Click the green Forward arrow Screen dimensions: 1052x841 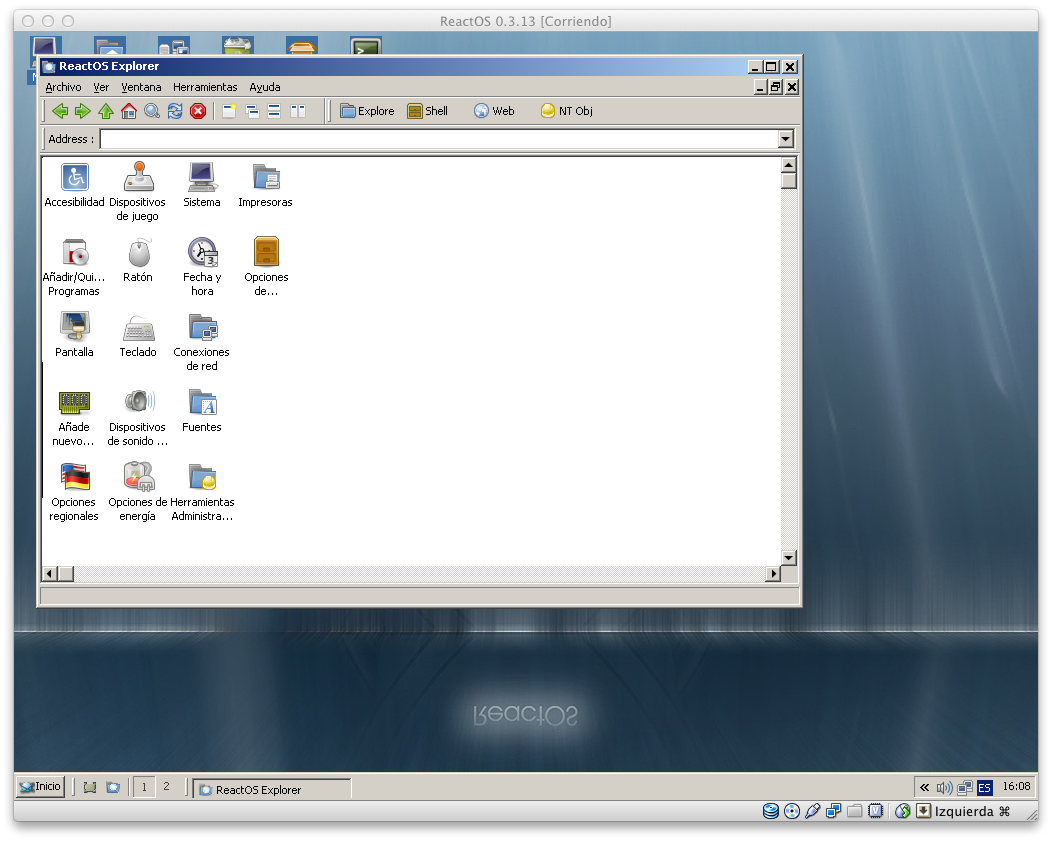[83, 111]
